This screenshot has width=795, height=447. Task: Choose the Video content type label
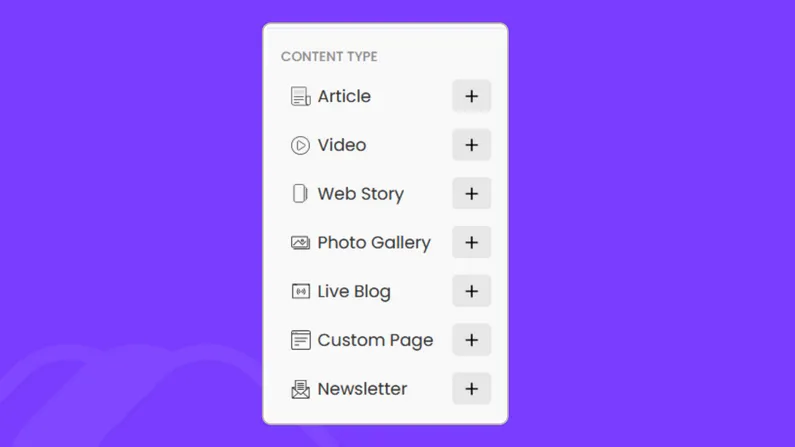342,145
